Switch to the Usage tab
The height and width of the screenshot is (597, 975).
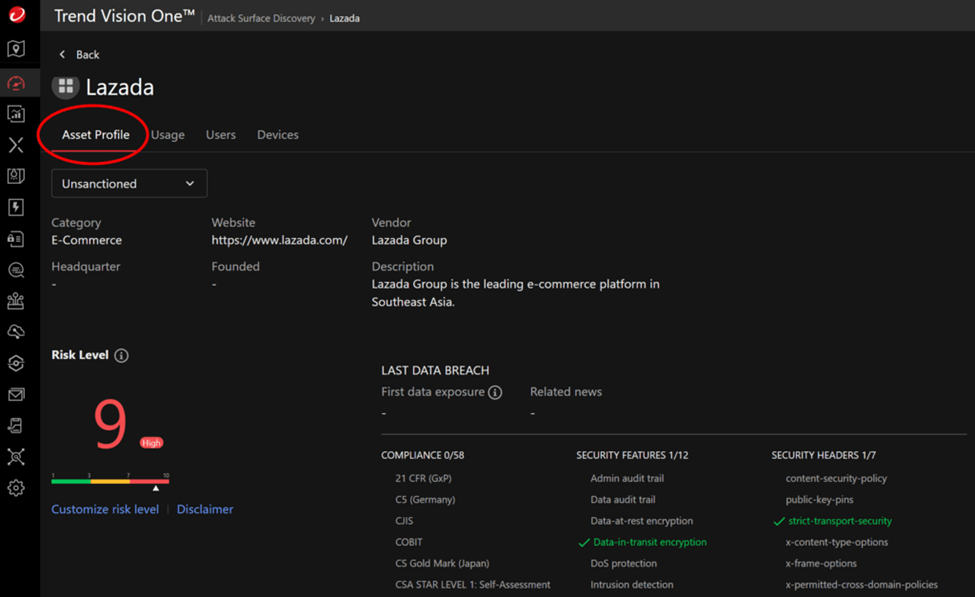[168, 135]
